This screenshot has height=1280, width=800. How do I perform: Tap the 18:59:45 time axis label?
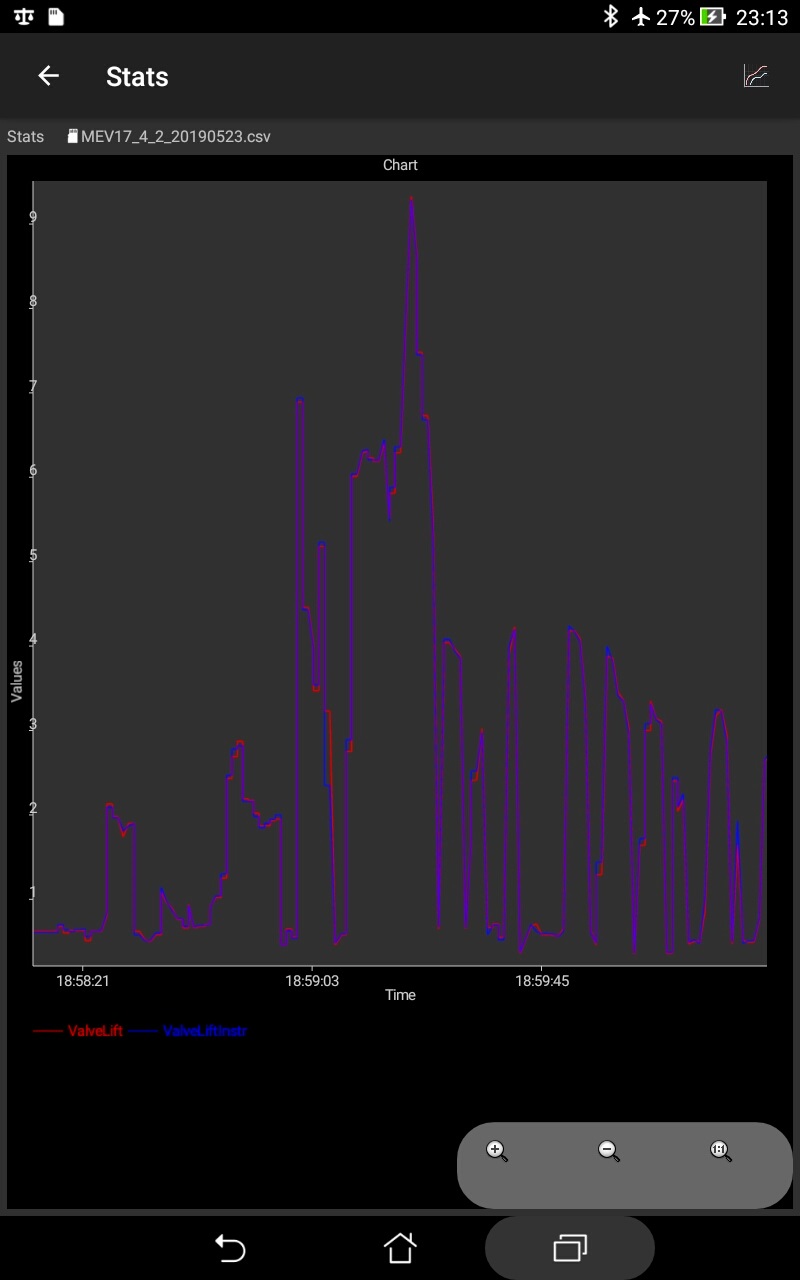pyautogui.click(x=542, y=981)
